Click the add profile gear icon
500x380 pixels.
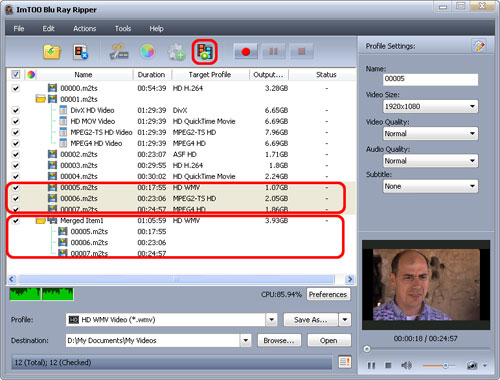click(176, 52)
